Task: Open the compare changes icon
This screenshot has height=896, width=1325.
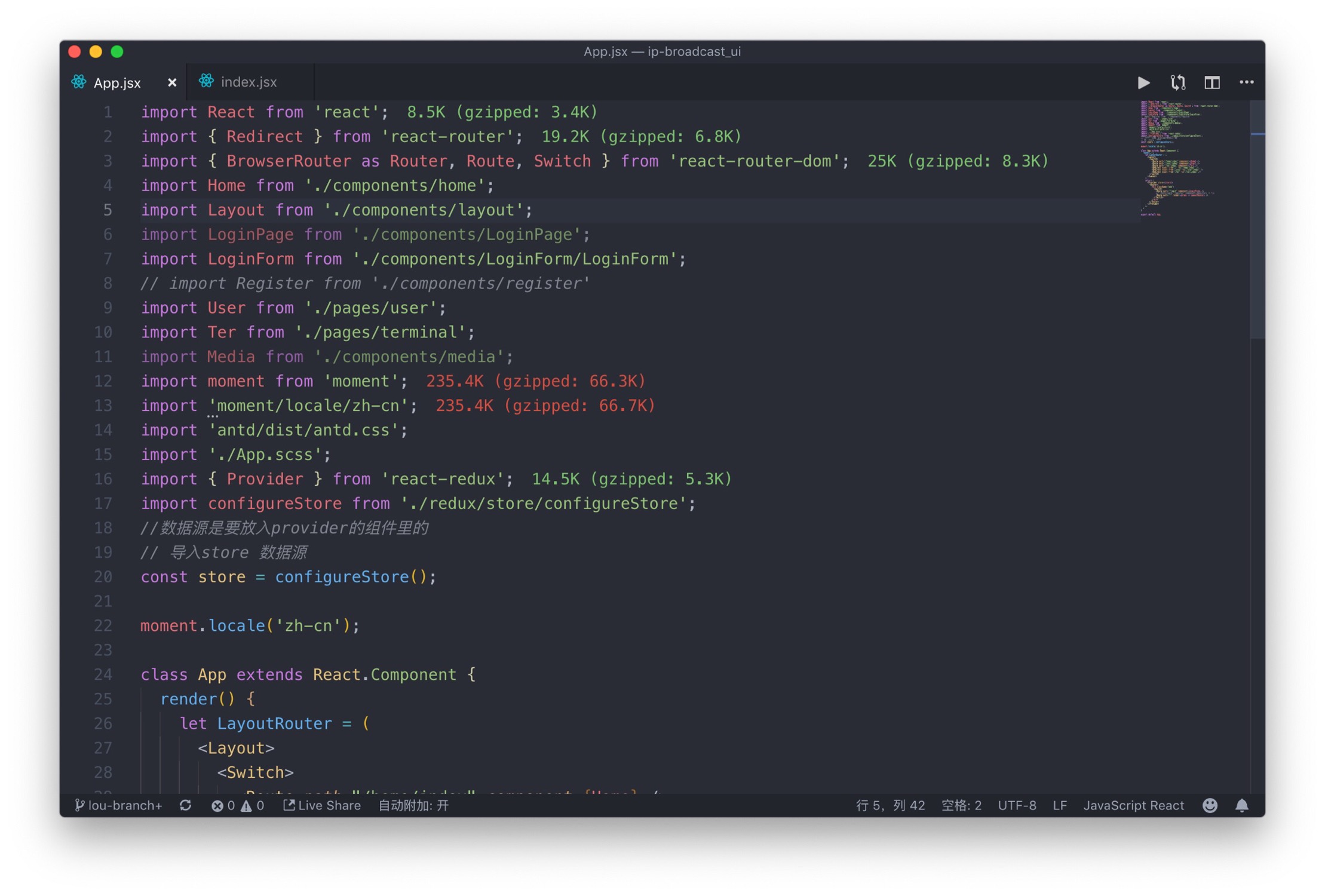Action: coord(1177,82)
